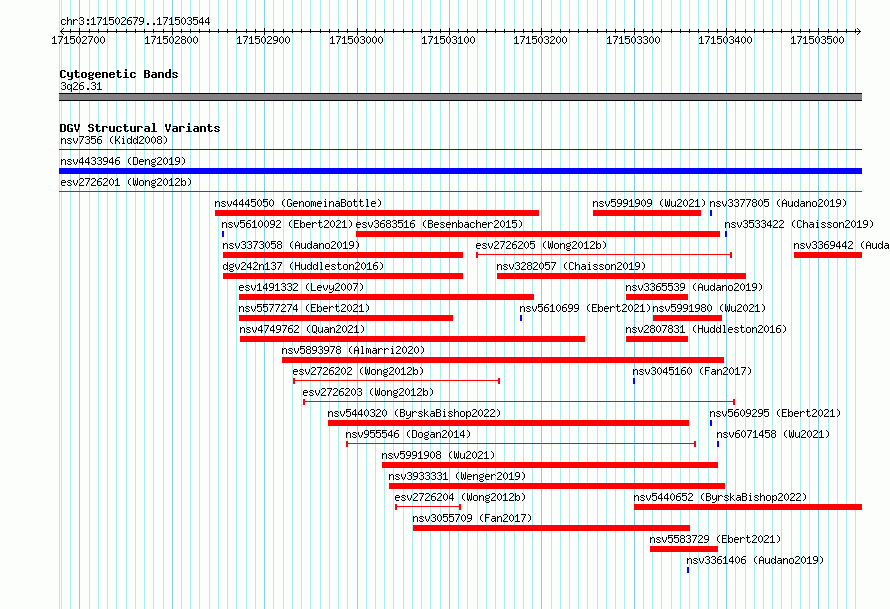Click the chr3:171502679..171503544 region label
Screen dimensions: 890x609
pyautogui.click(x=135, y=21)
